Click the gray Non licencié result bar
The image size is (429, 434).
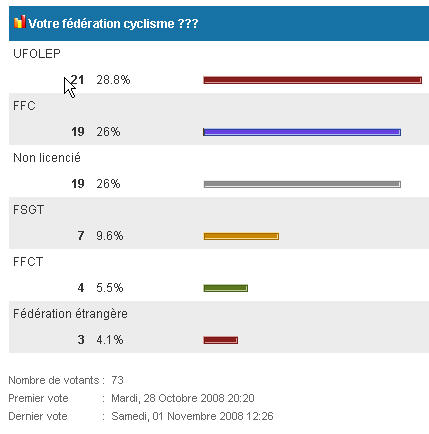(302, 184)
